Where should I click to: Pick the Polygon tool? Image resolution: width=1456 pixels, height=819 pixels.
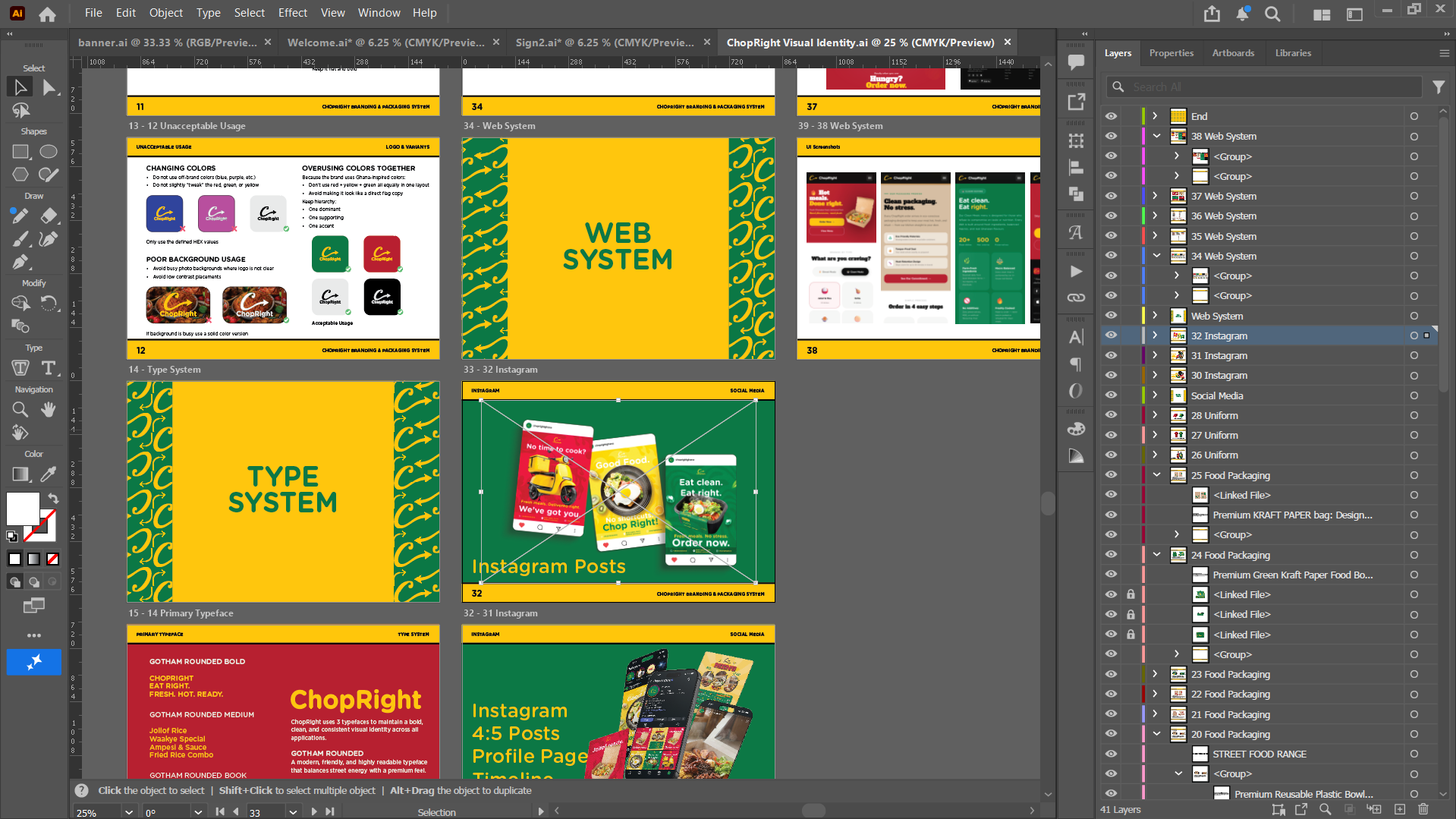click(20, 175)
